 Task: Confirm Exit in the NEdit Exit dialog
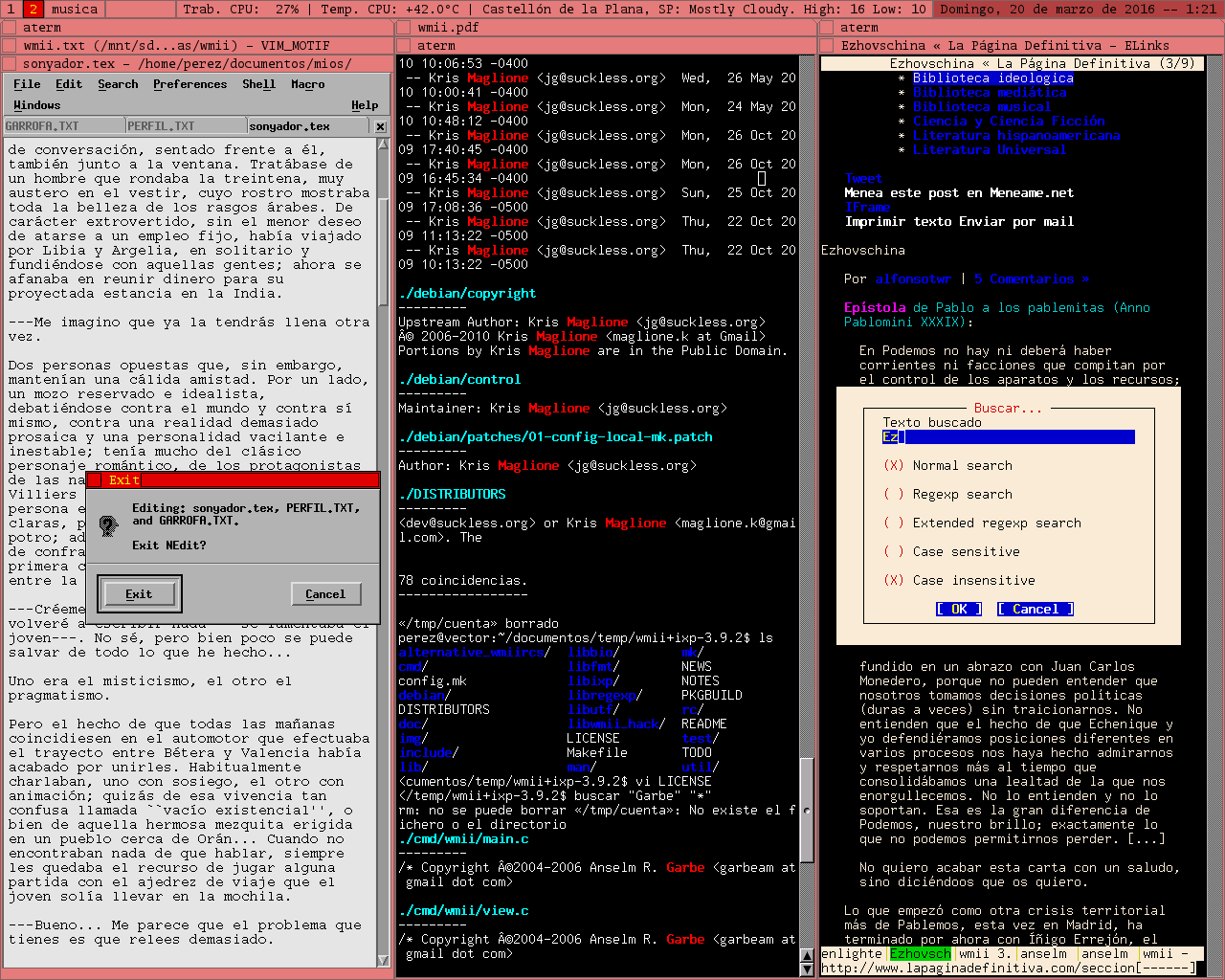tap(139, 594)
